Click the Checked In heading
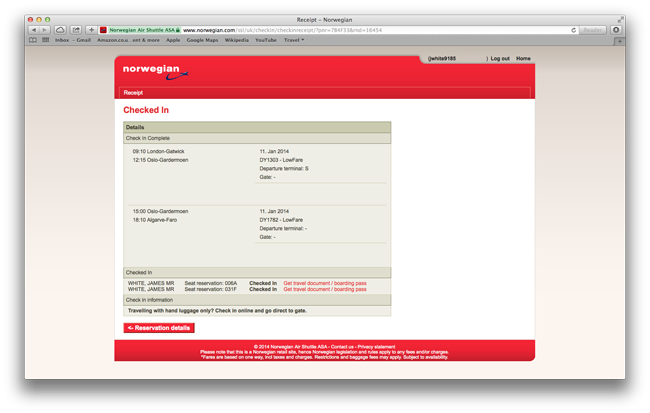This screenshot has width=650, height=413. (146, 110)
